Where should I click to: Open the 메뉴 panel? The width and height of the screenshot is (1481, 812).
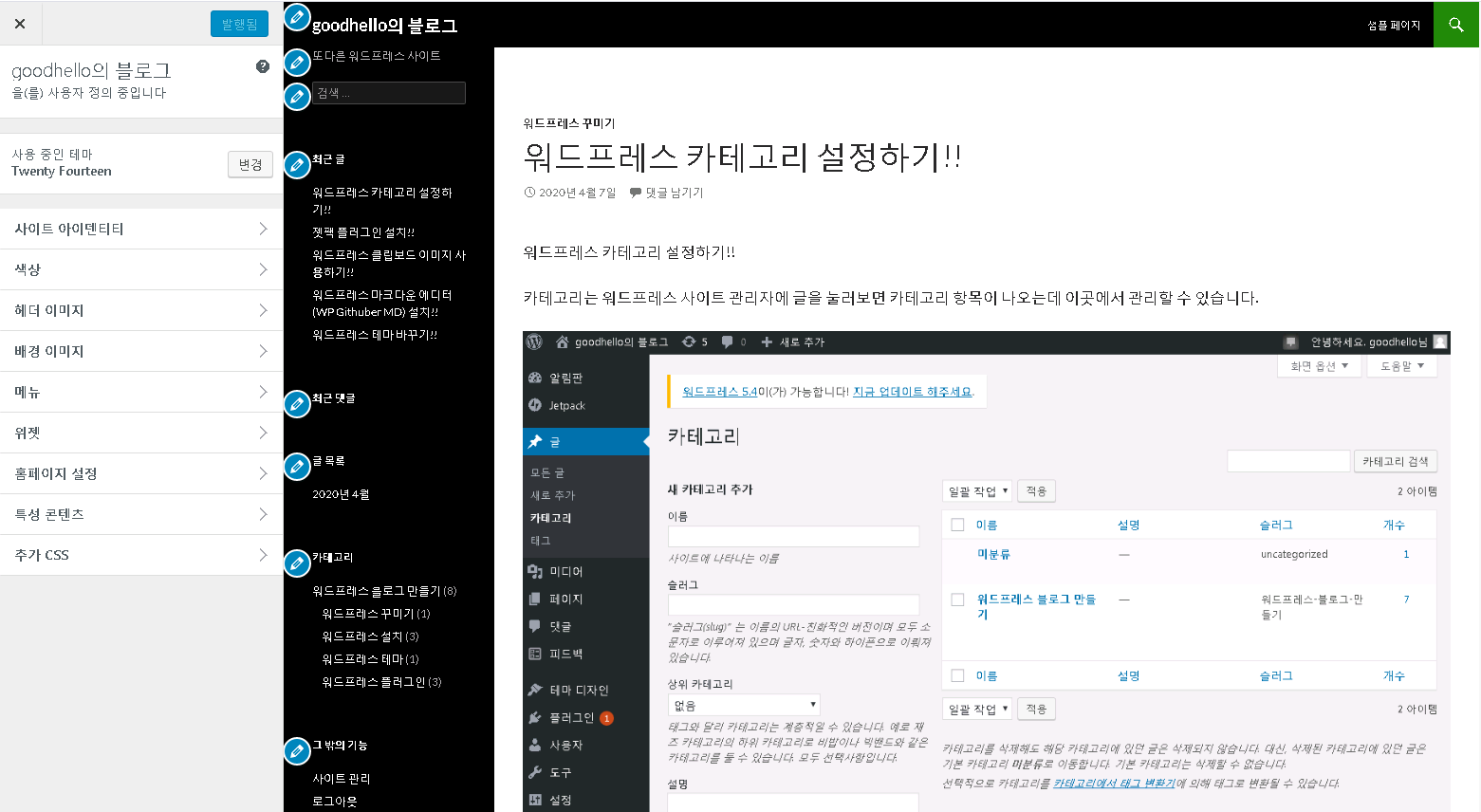coord(141,392)
